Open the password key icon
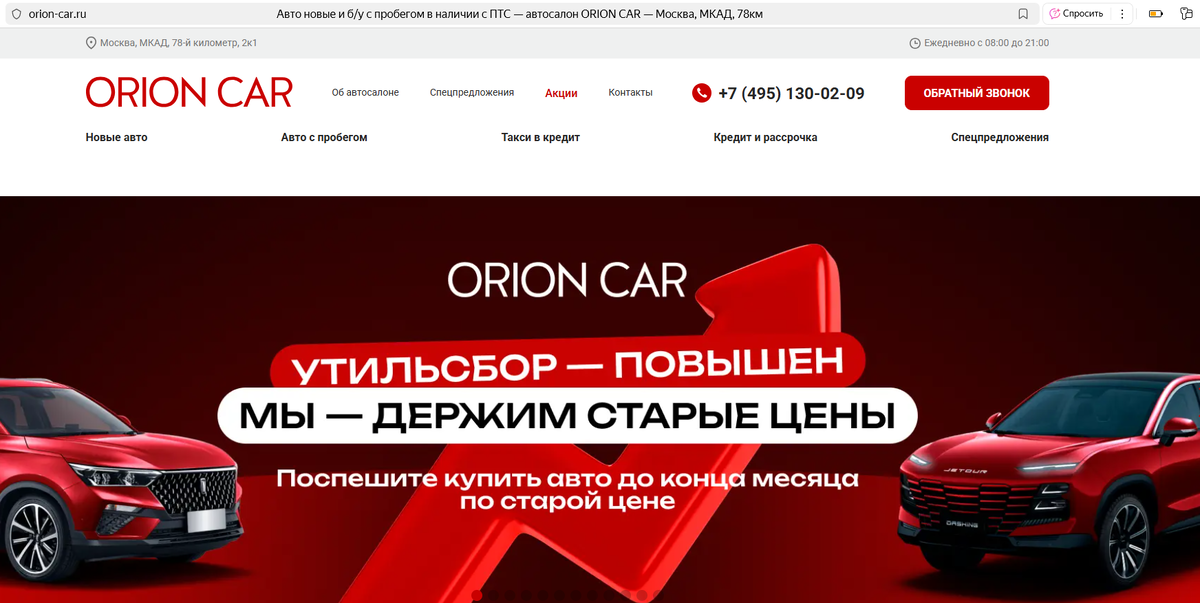Screen dimensions: 1200x603 [x=1186, y=14]
